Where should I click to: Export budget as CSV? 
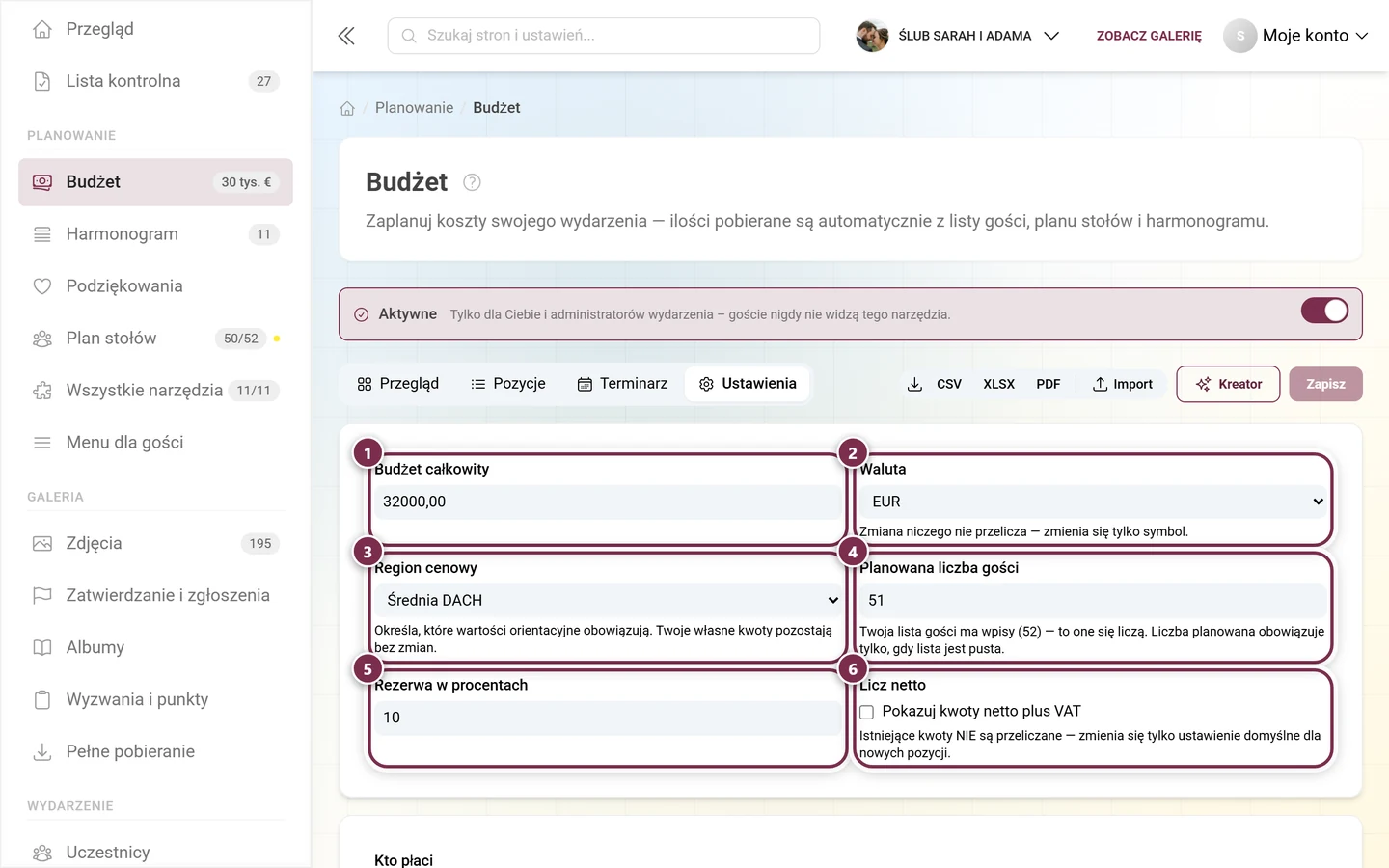pyautogui.click(x=949, y=384)
